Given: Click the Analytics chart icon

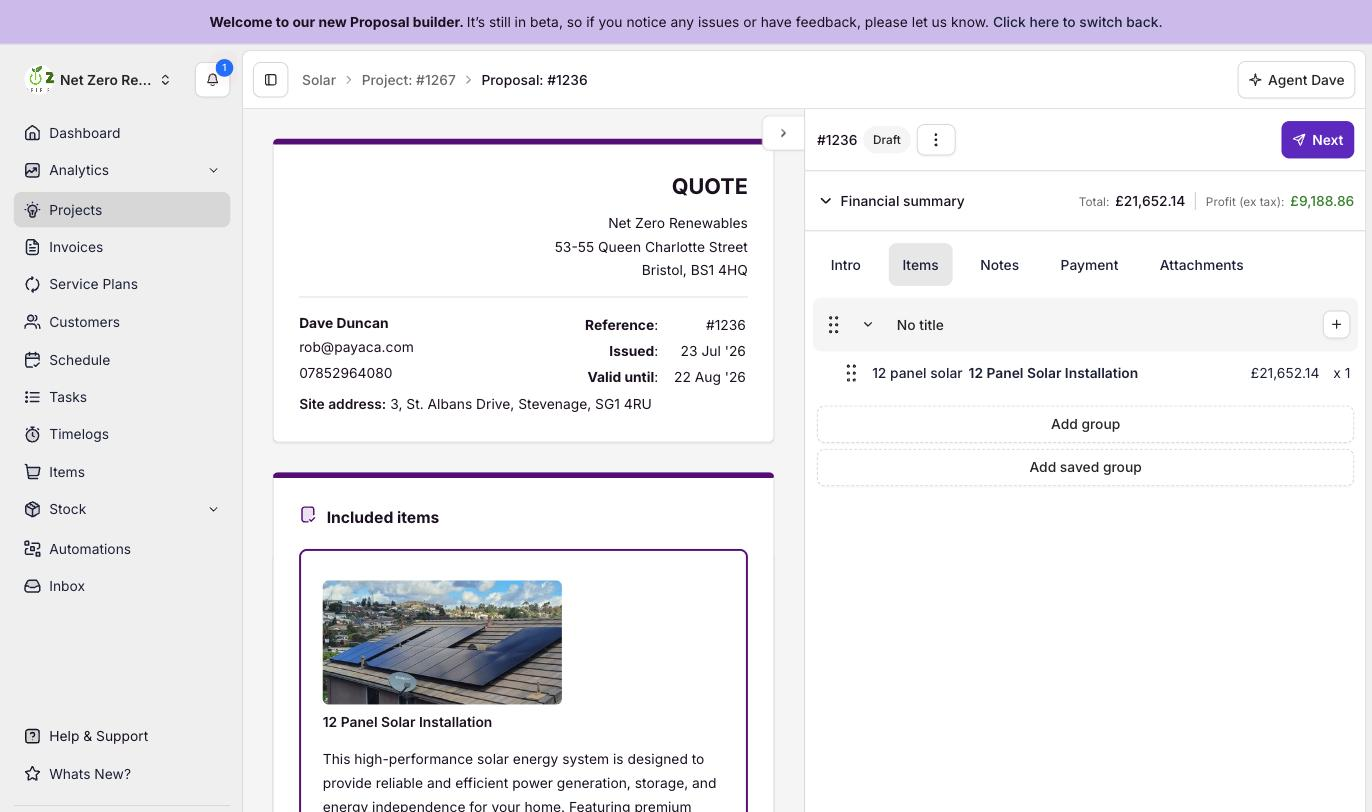Looking at the screenshot, I should [x=33, y=170].
